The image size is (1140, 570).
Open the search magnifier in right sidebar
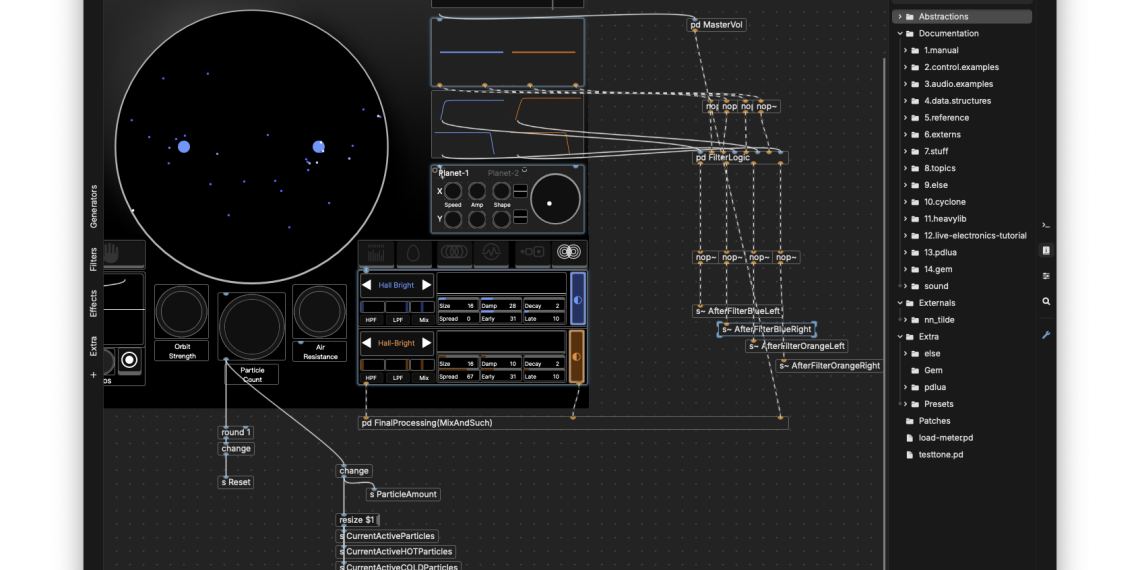[x=1046, y=301]
